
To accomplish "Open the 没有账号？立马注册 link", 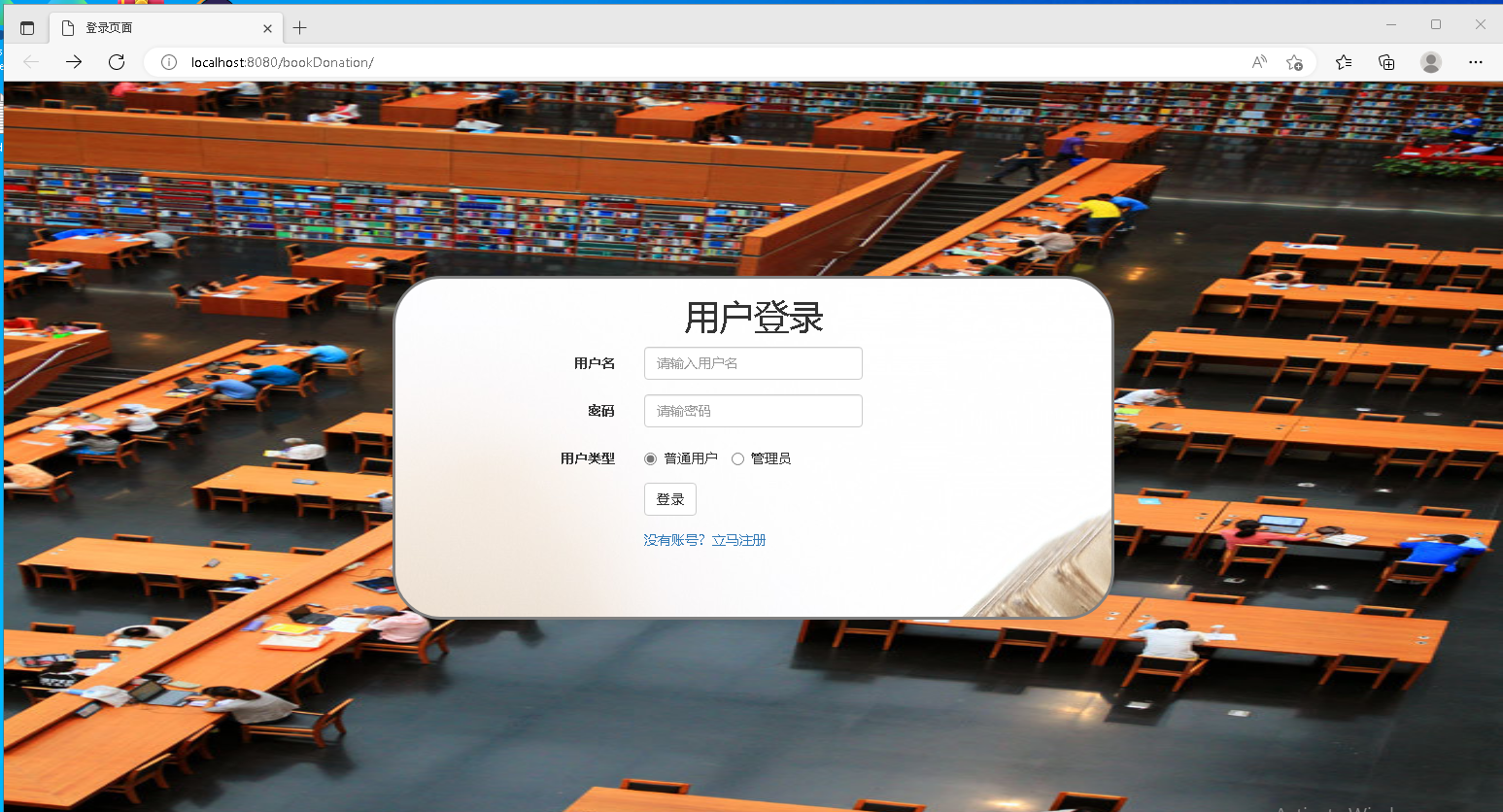I will pos(704,540).
